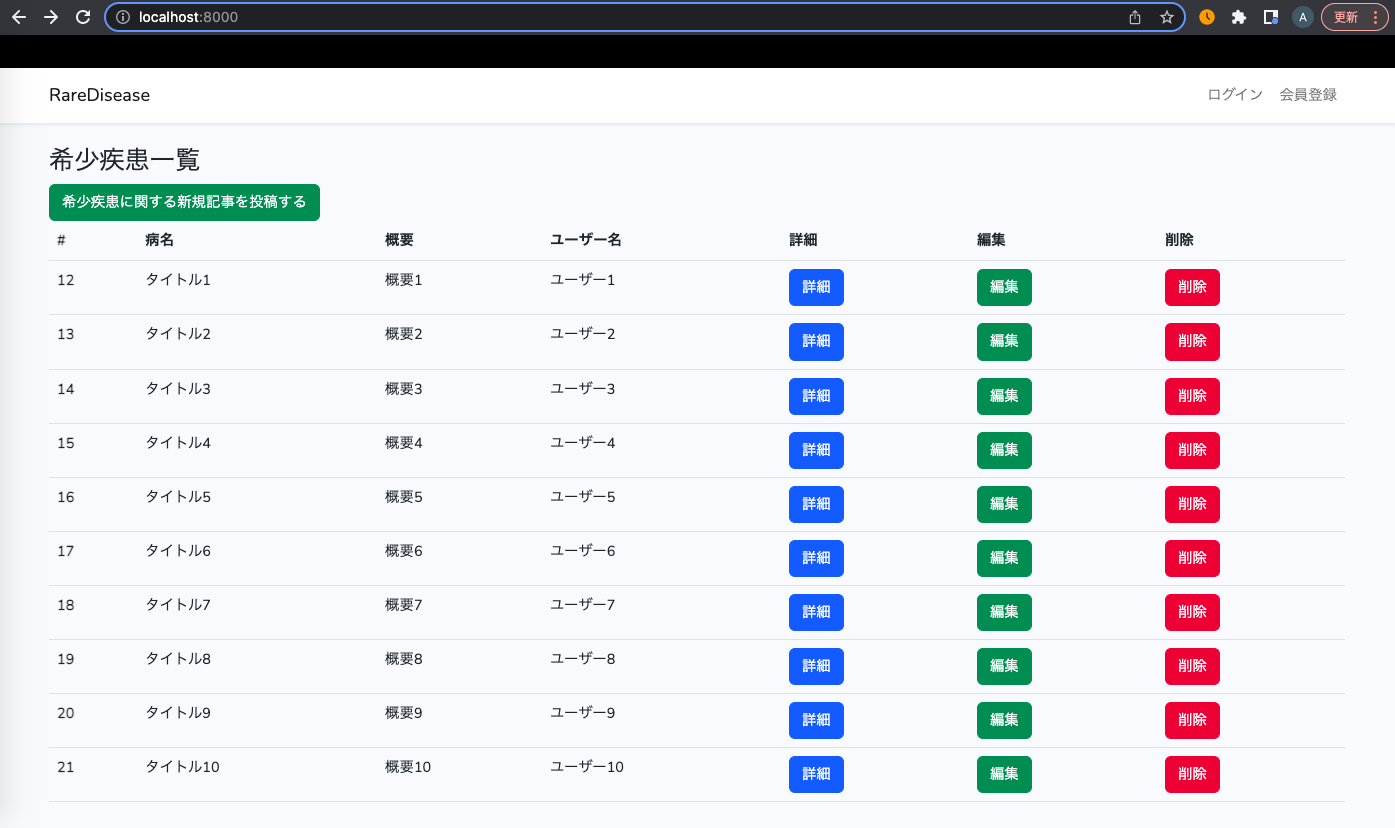The image size is (1395, 828).
Task: Click the forward navigation arrow
Action: point(50,16)
